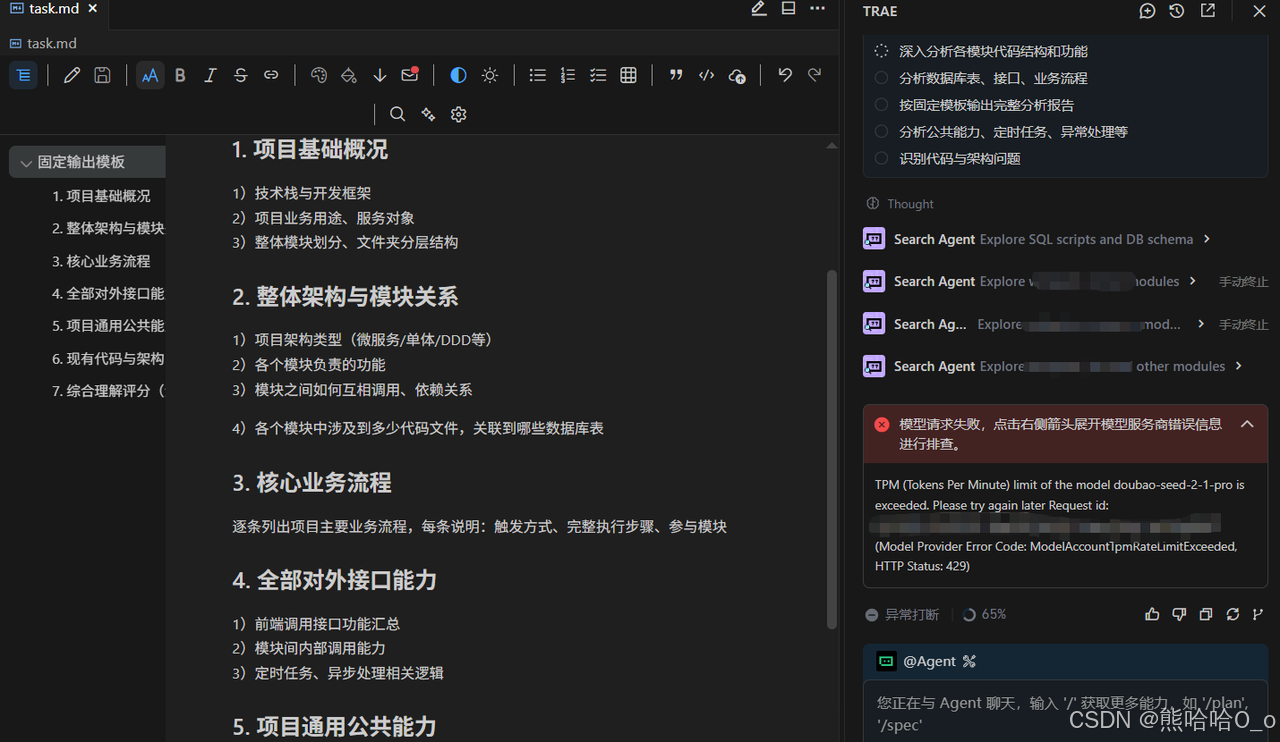Open TRAE chat history clock icon
The height and width of the screenshot is (742, 1280).
point(1177,11)
